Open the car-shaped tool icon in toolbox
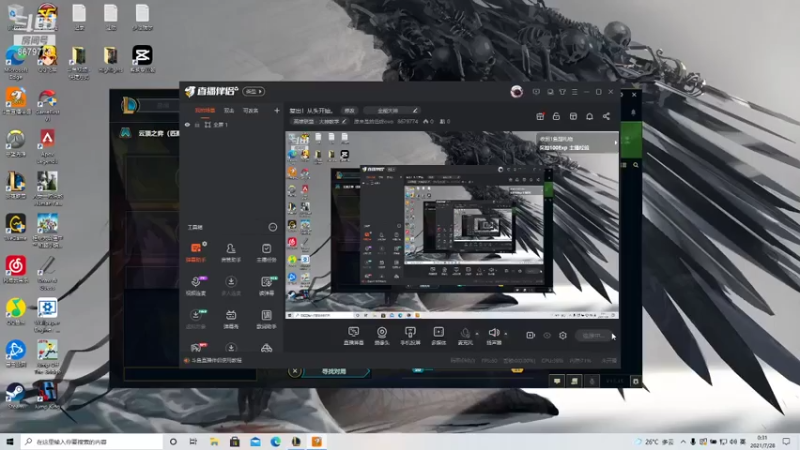The width and height of the screenshot is (800, 450). pyautogui.click(x=266, y=348)
